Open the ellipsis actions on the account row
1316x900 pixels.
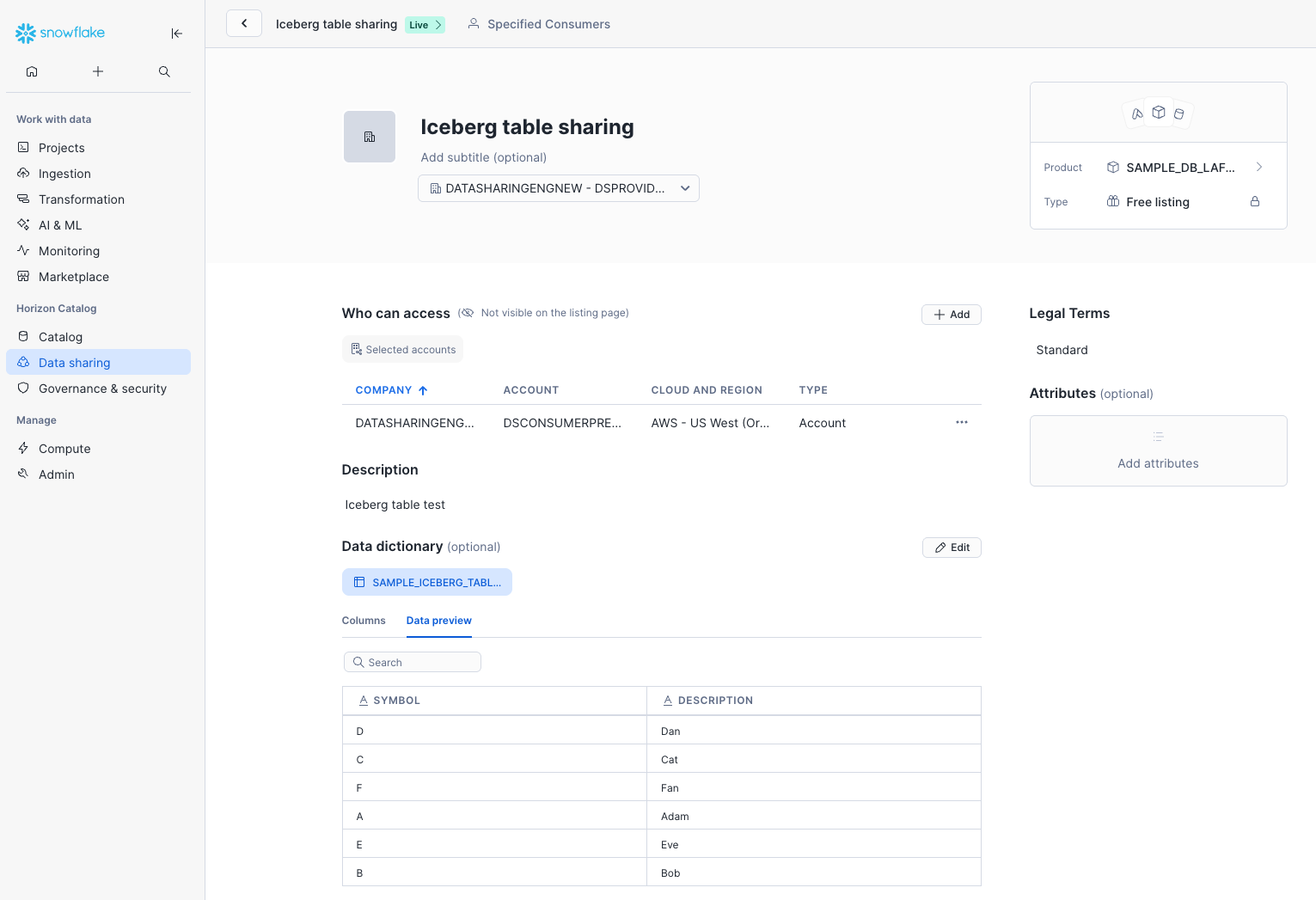coord(961,422)
